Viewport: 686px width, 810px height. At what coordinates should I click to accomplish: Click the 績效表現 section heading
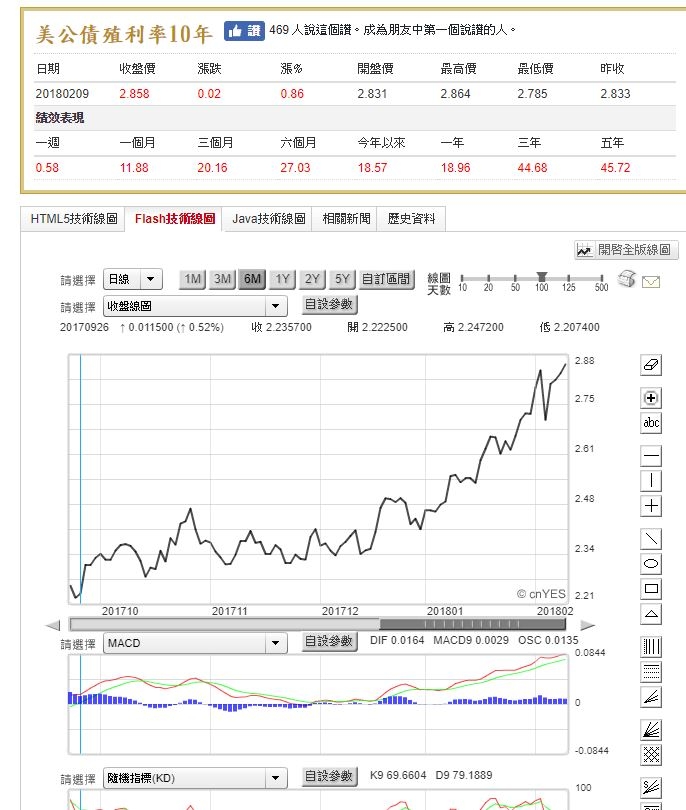[59, 118]
